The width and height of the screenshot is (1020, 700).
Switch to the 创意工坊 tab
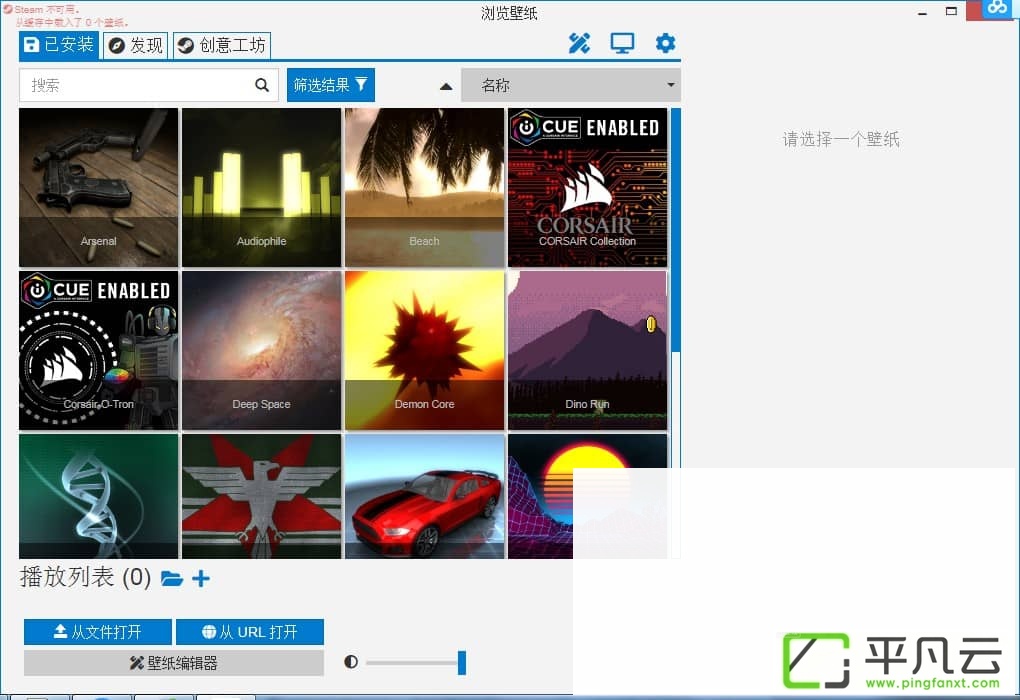point(222,46)
